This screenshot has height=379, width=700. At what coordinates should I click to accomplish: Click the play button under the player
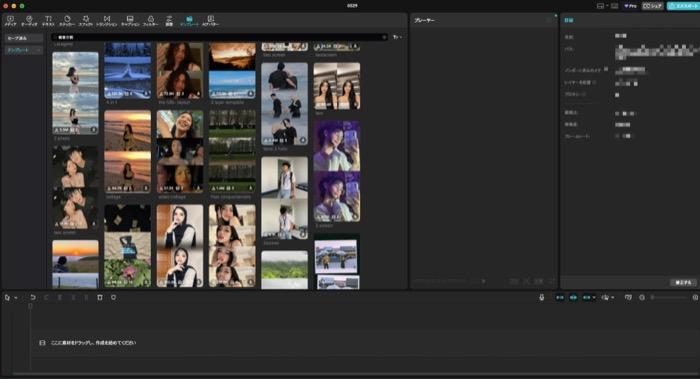tap(483, 281)
